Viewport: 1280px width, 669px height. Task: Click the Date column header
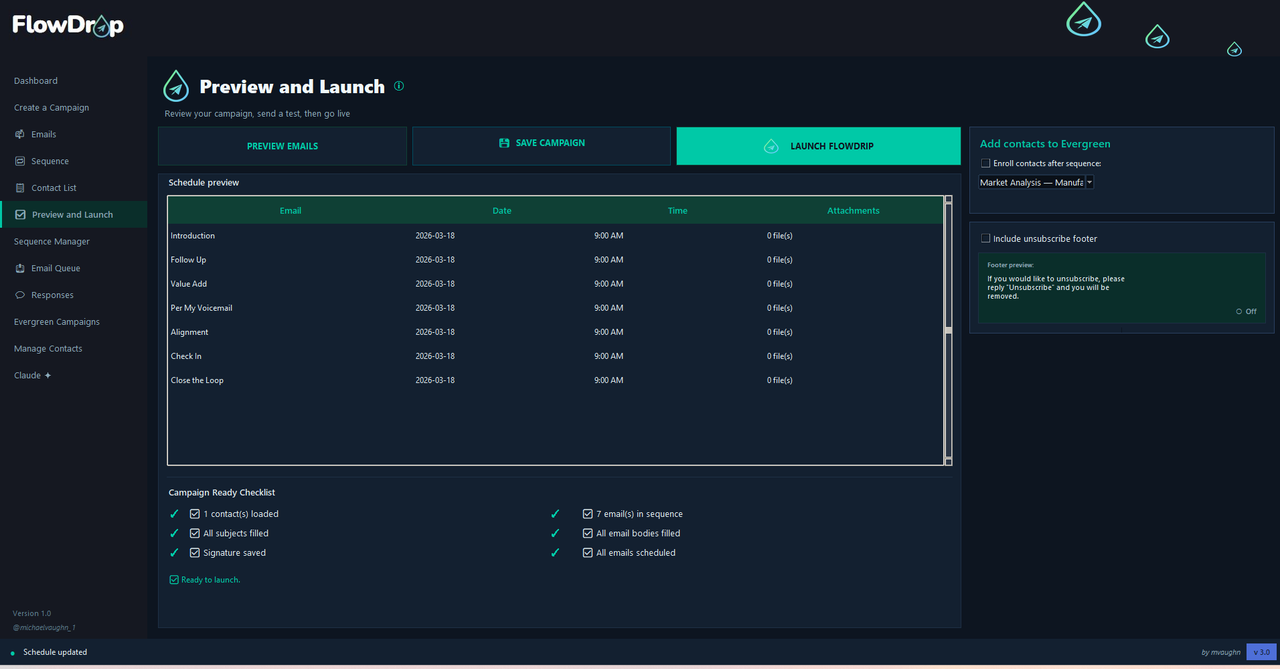click(x=502, y=211)
